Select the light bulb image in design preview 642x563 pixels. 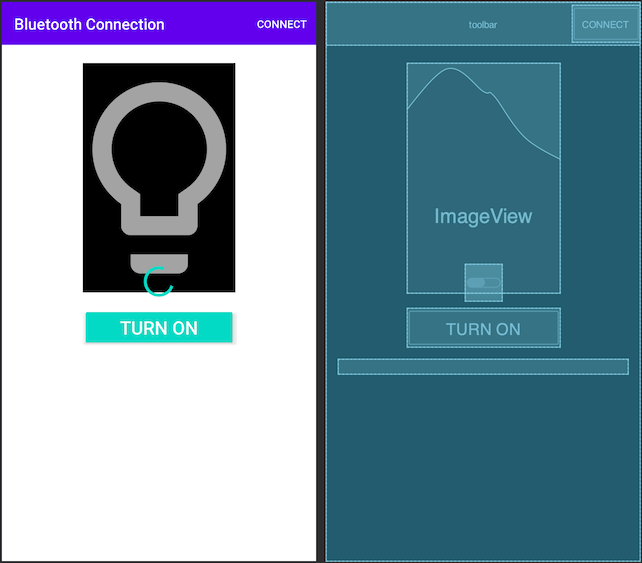point(159,177)
